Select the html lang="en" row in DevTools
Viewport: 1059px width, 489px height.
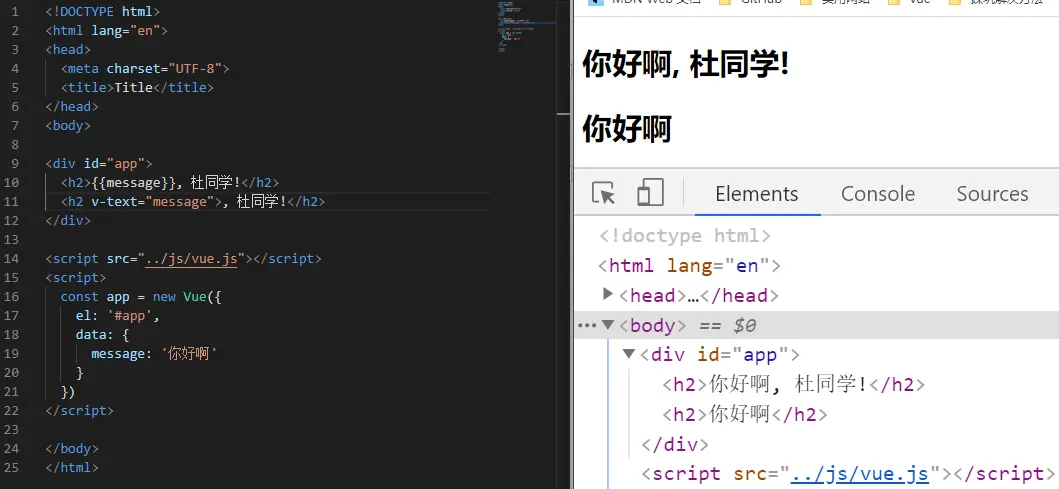[689, 265]
